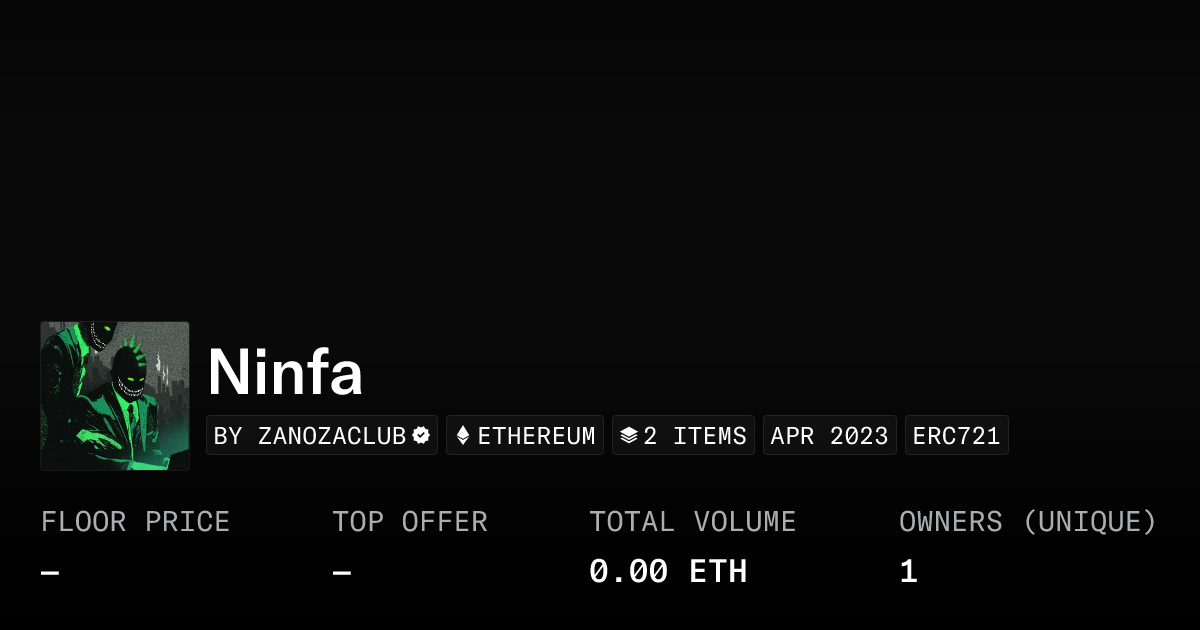Open the Ninfa collection thumbnail image
The height and width of the screenshot is (630, 1200).
[115, 396]
